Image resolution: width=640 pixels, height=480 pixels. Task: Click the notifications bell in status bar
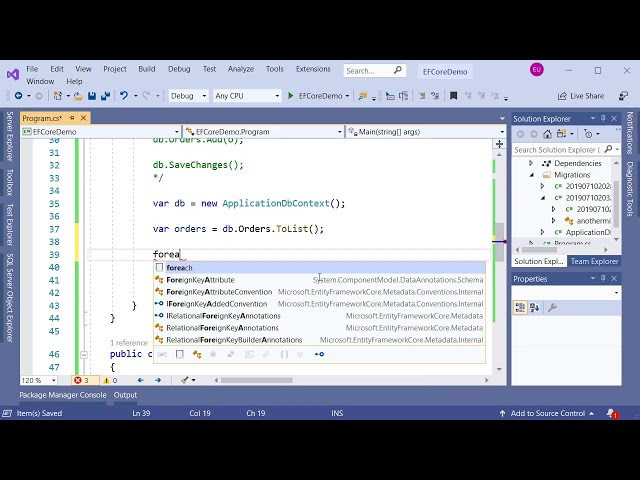(611, 413)
